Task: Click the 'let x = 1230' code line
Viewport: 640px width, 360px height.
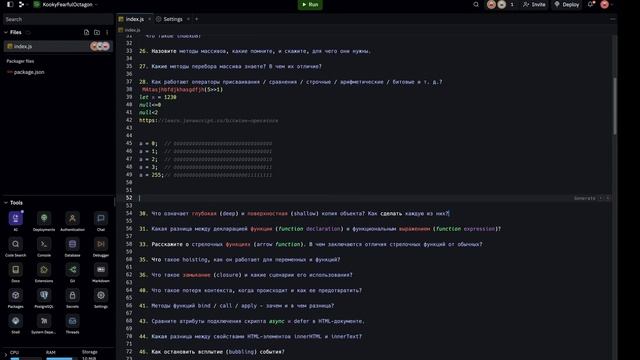Action: 158,98
